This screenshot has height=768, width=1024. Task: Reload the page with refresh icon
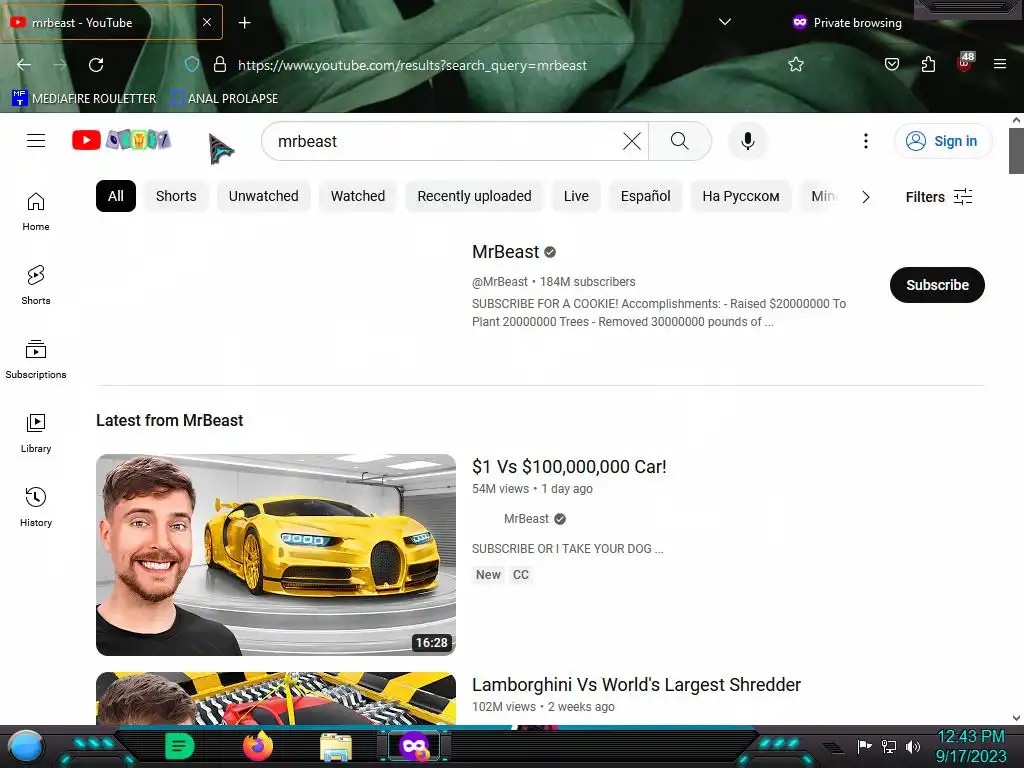(x=96, y=65)
